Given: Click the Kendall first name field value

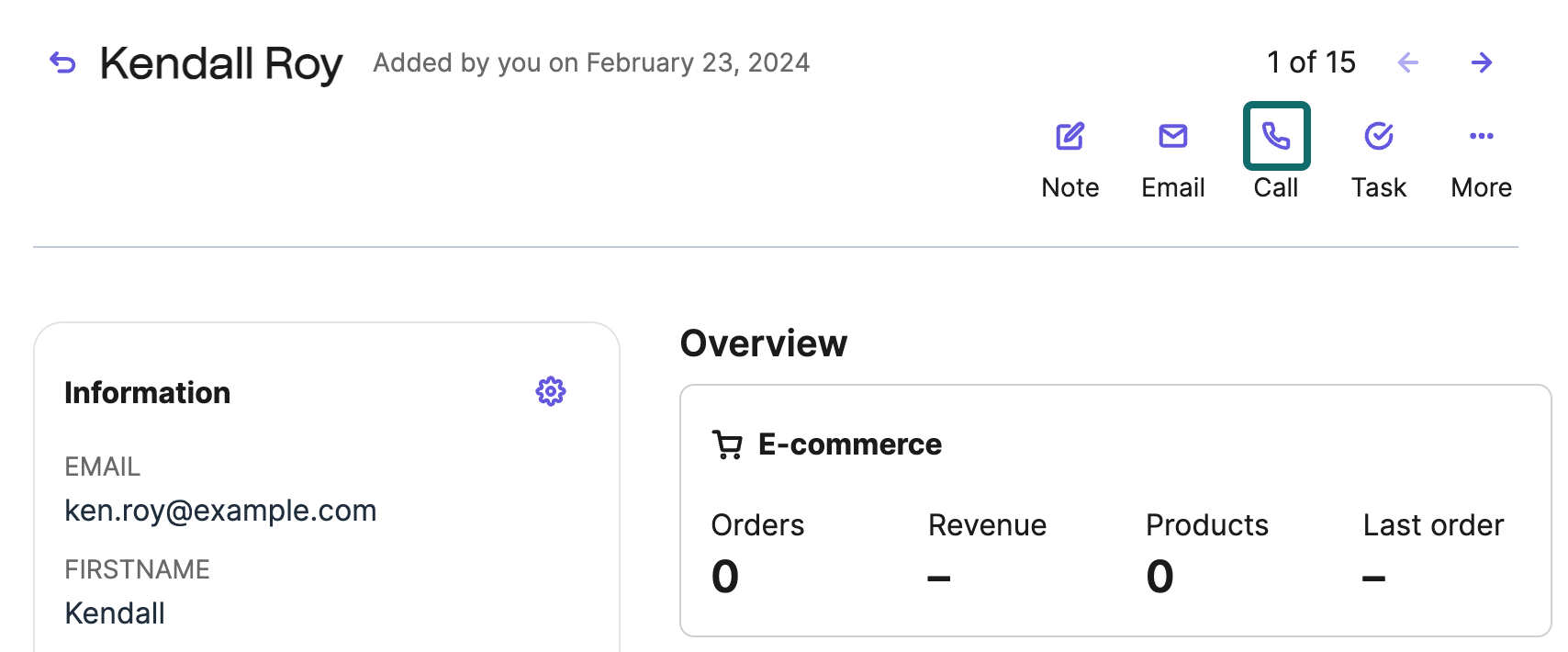Looking at the screenshot, I should [115, 613].
